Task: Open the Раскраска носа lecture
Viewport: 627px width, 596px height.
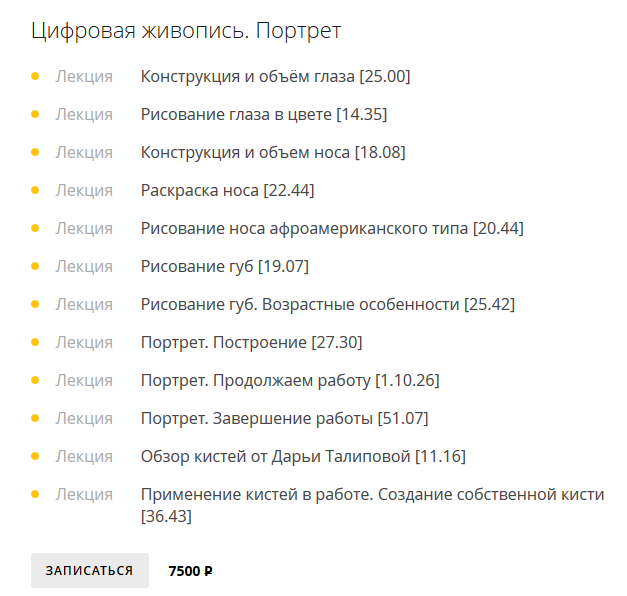Action: point(228,191)
